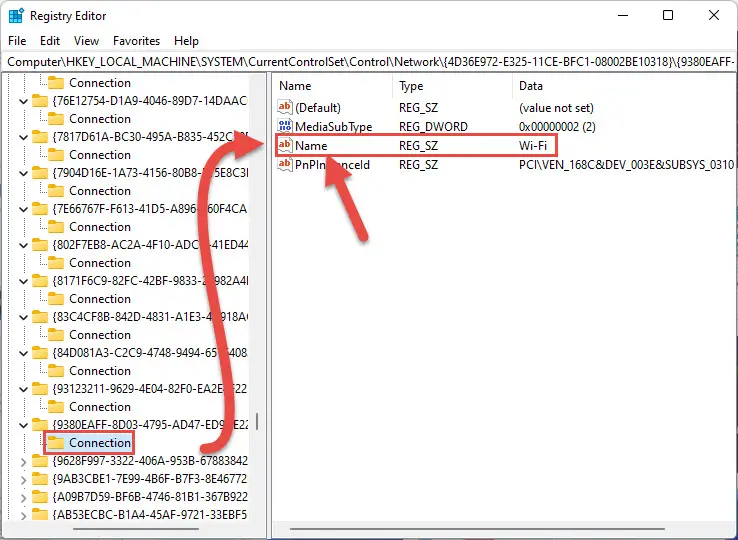The image size is (738, 540).
Task: Select folder icon of {76E12754-D1A9-4046 key
Action: (x=40, y=101)
